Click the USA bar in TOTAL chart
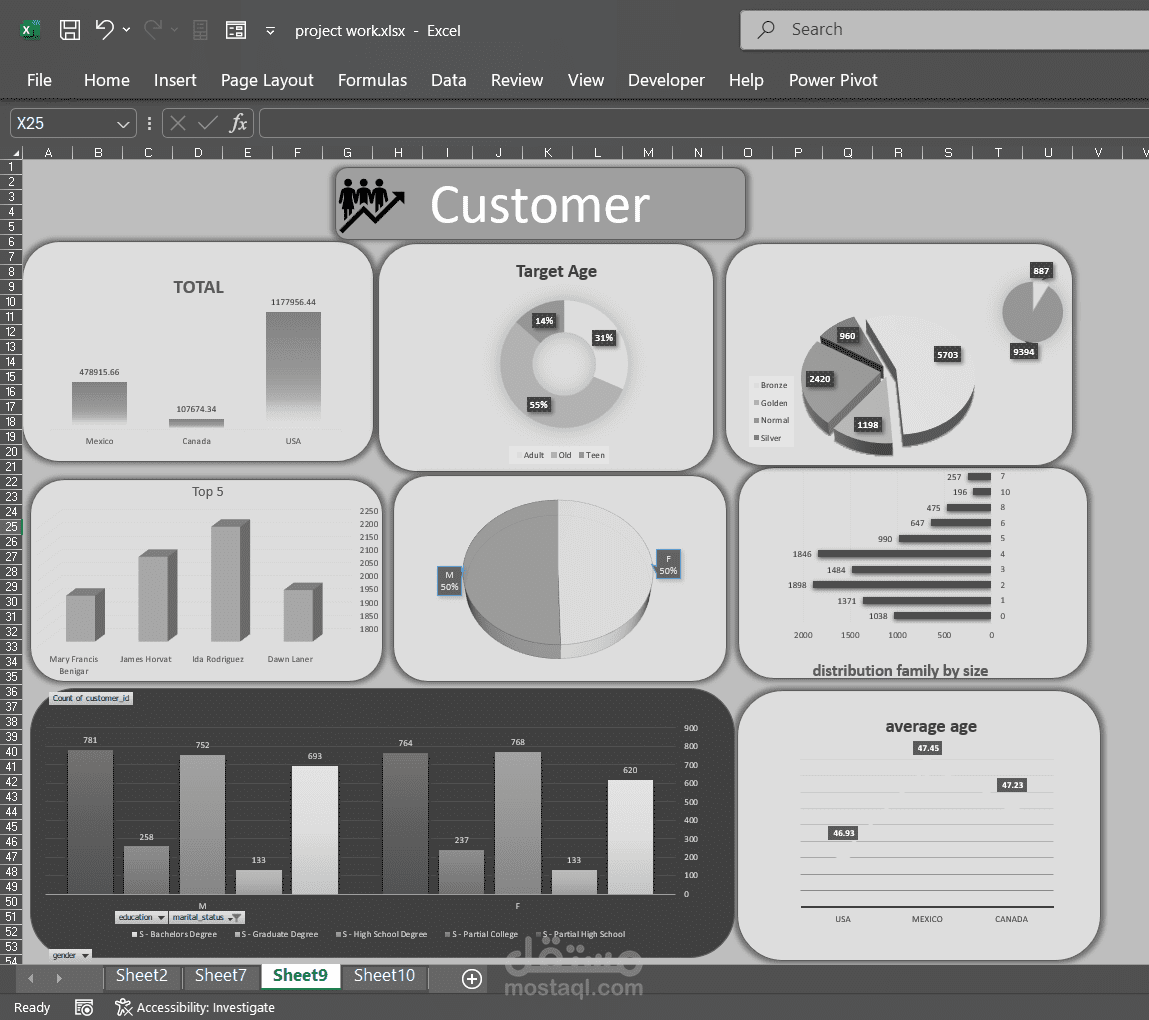 (x=293, y=369)
